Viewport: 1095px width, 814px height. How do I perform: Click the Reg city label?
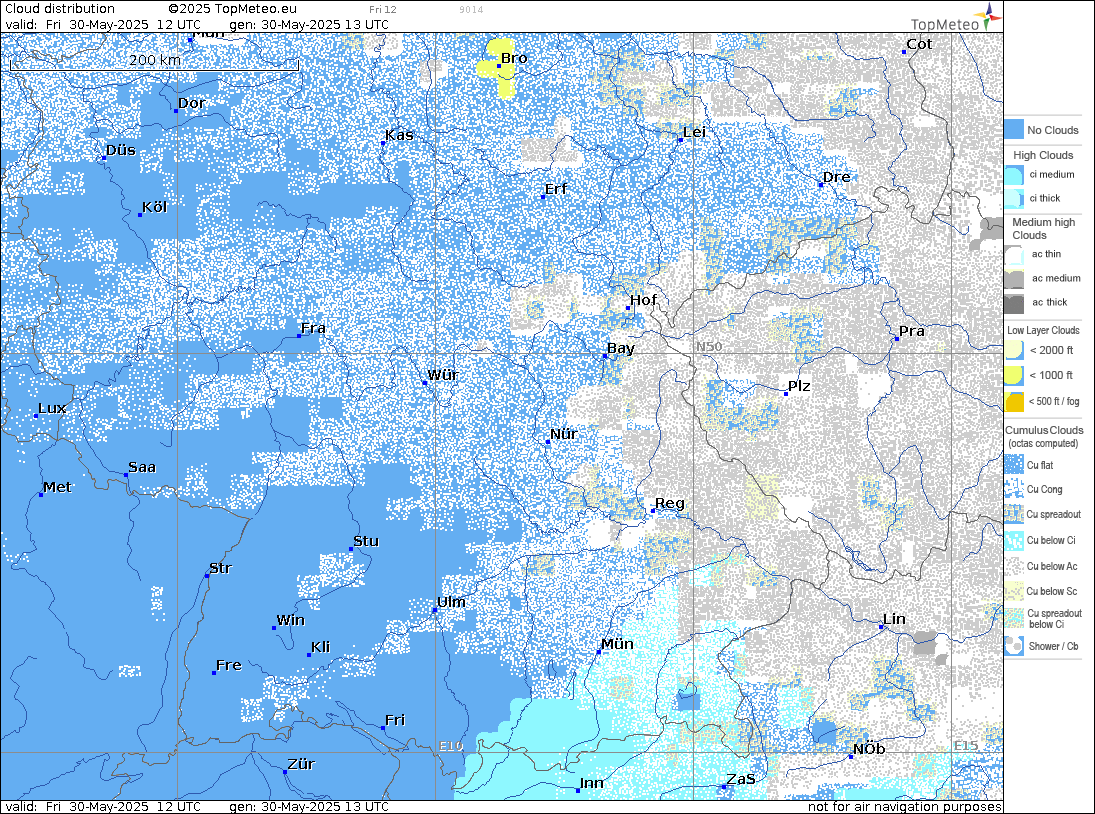pyautogui.click(x=670, y=503)
